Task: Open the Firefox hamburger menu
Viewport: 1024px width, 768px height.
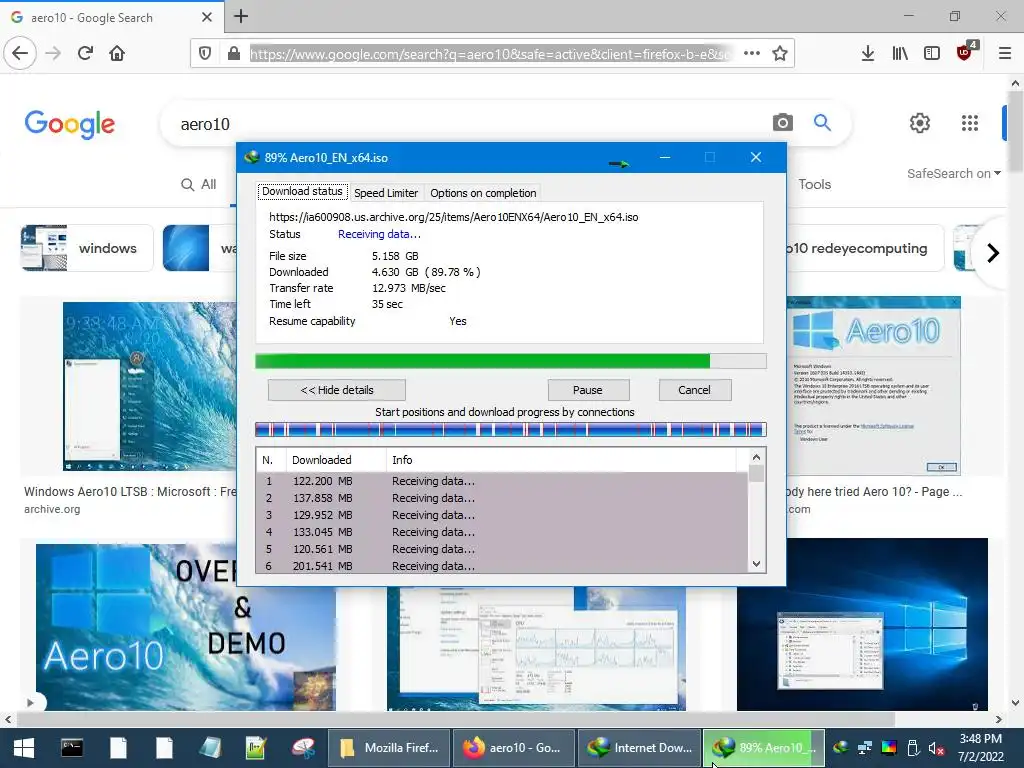Action: pos(1005,54)
